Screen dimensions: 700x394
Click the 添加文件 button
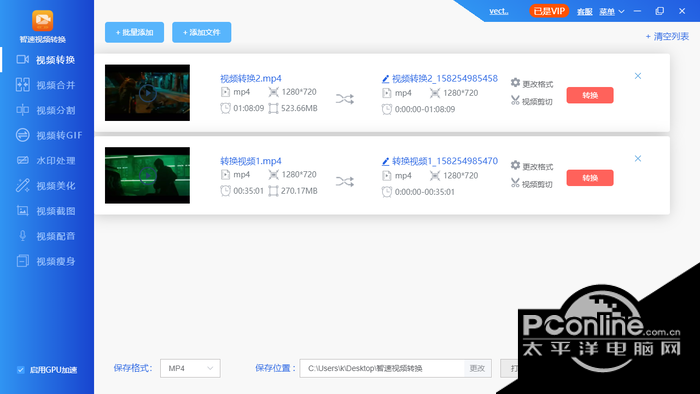202,32
